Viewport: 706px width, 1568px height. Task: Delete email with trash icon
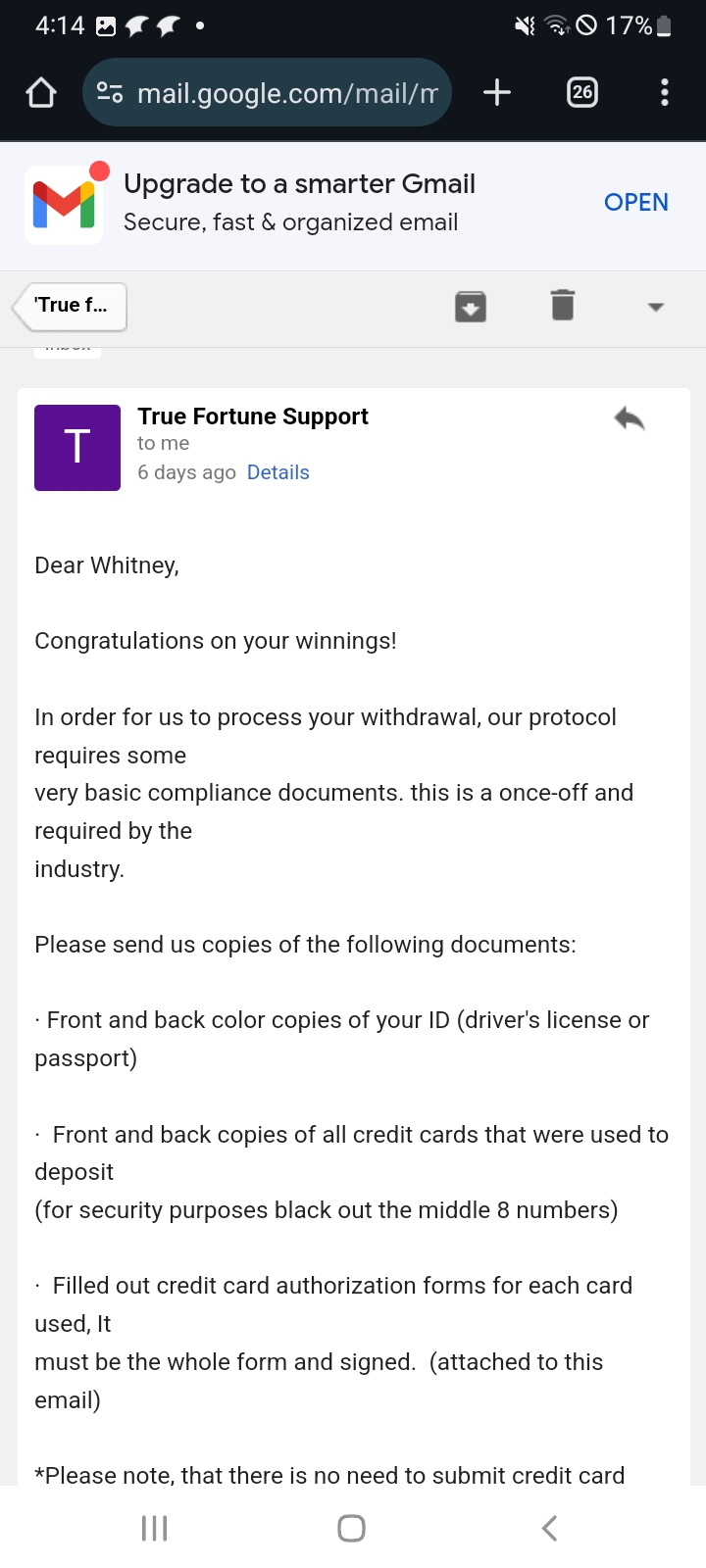pos(563,306)
